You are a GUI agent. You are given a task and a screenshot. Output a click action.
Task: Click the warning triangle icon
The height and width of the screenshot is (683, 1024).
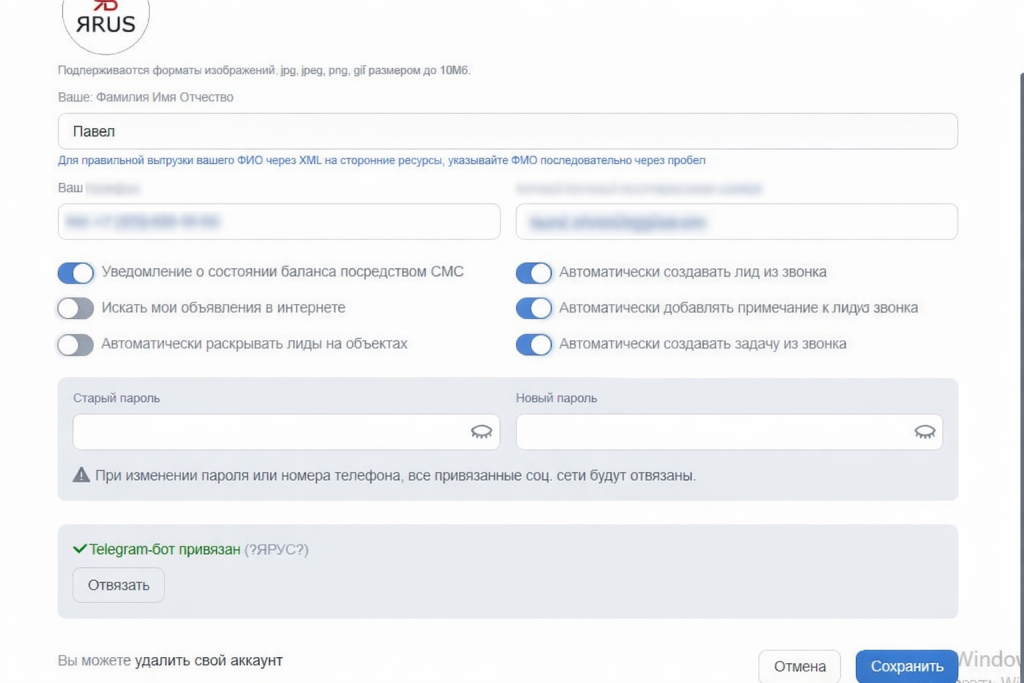(x=81, y=476)
